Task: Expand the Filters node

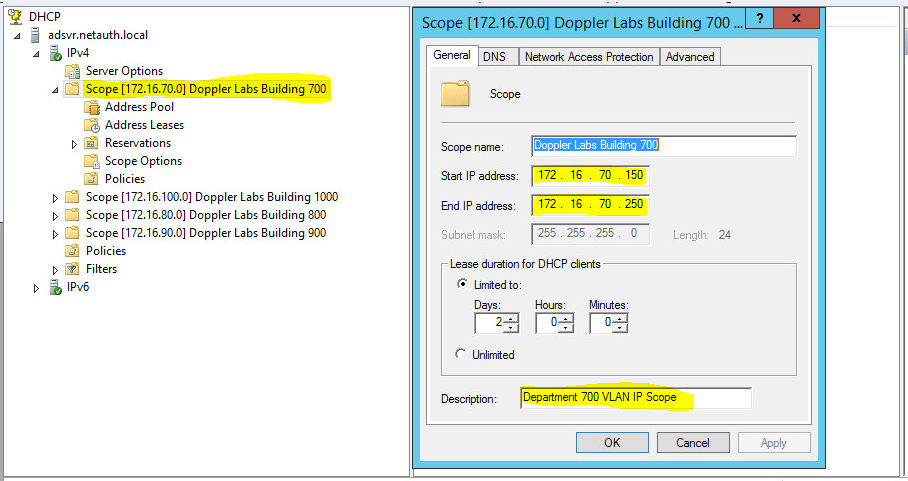Action: (x=55, y=270)
